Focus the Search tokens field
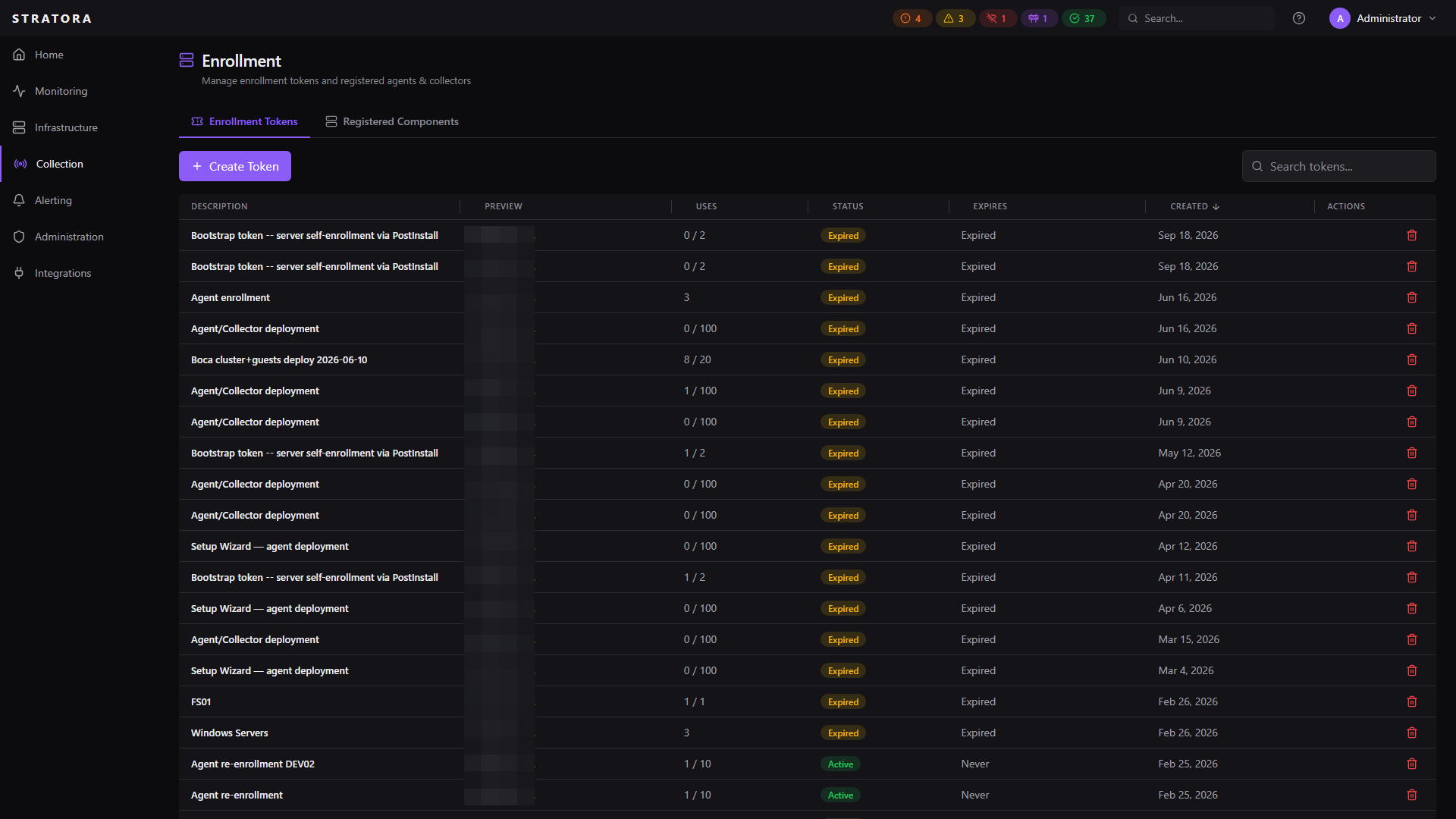 tap(1338, 166)
